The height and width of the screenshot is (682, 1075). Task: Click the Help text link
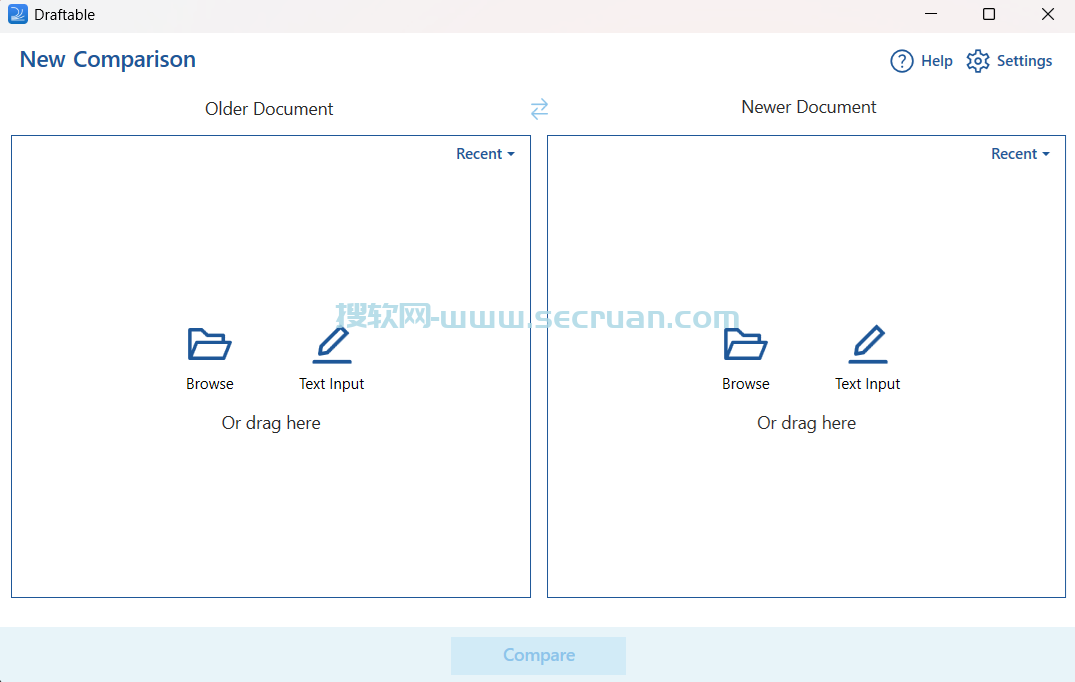click(x=937, y=61)
